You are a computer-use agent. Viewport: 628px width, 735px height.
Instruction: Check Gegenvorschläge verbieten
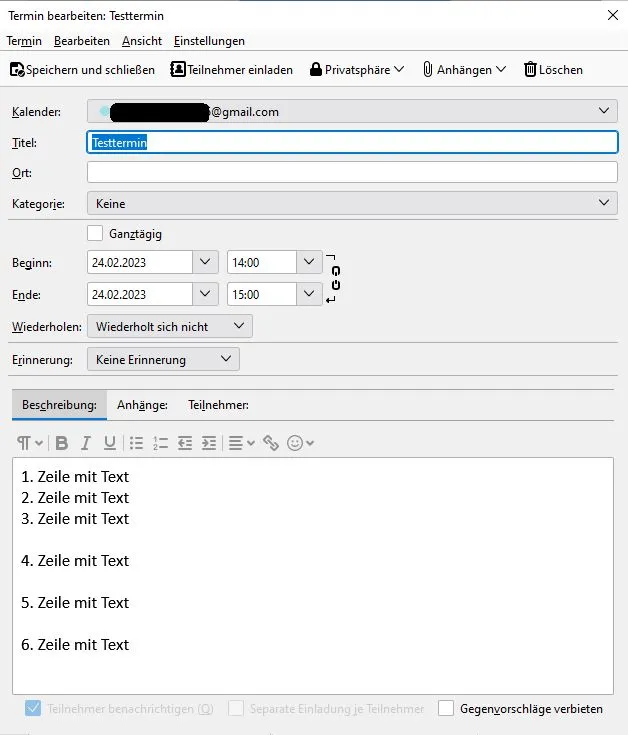(446, 708)
